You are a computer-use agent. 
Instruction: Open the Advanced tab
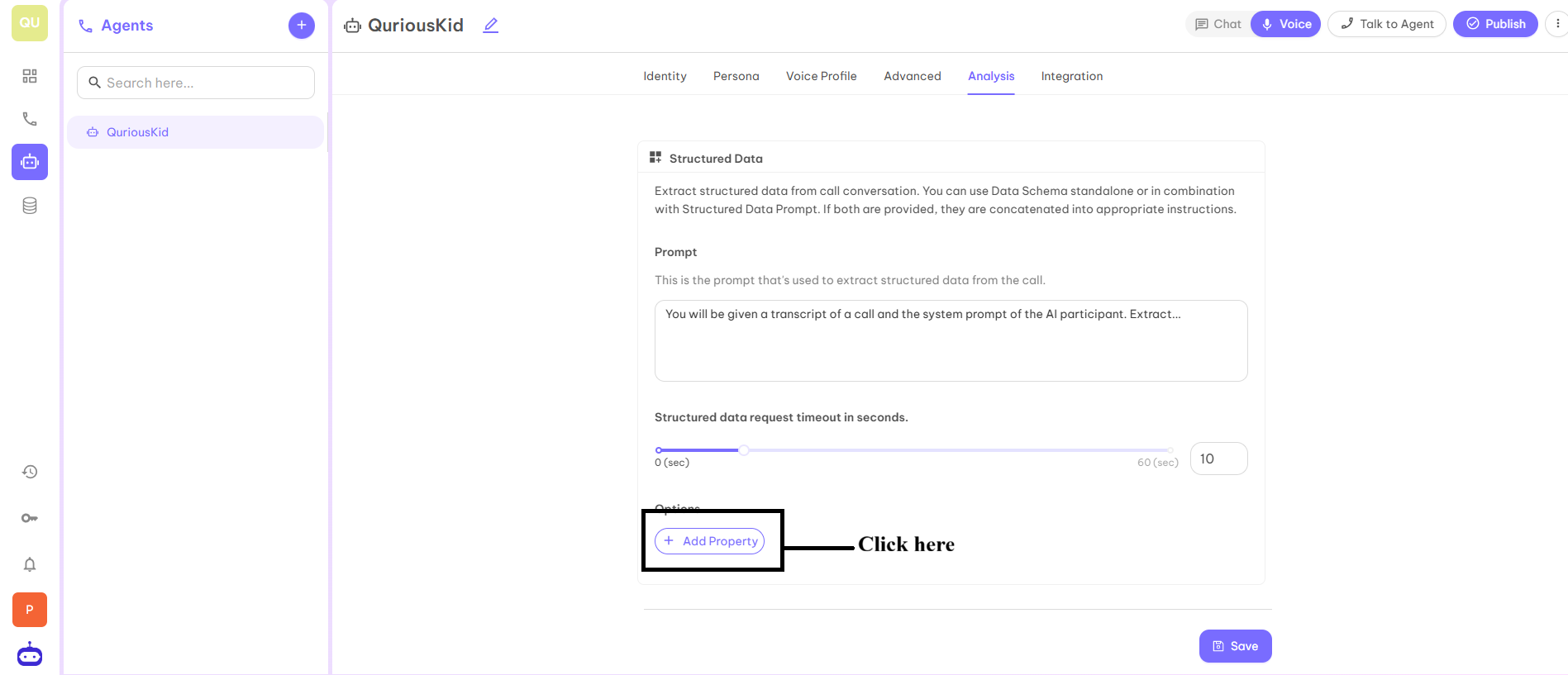point(913,76)
